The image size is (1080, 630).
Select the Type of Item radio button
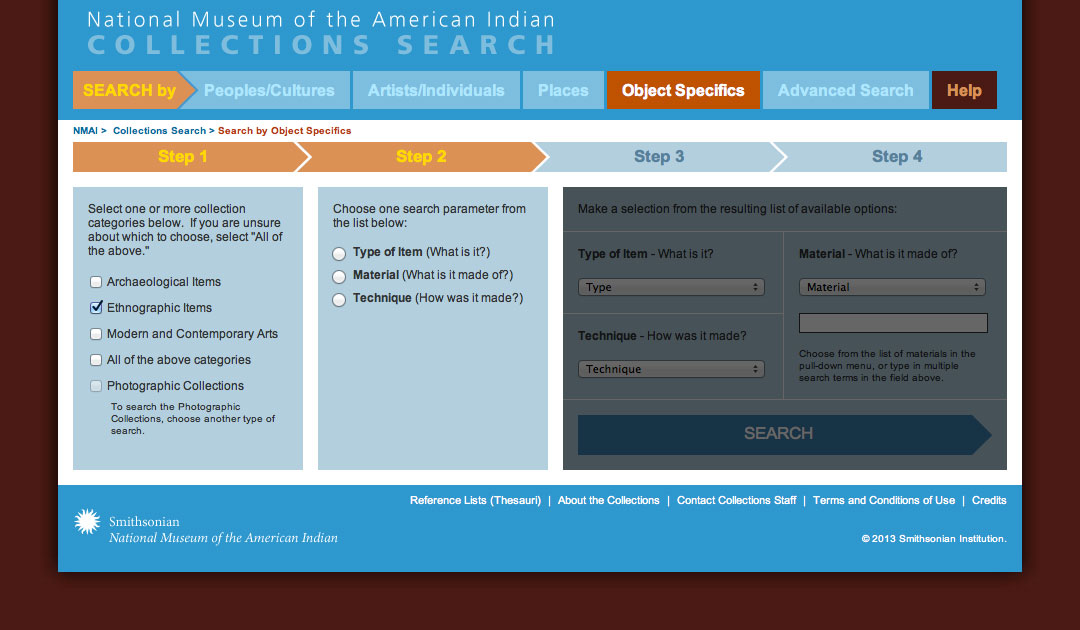[339, 254]
